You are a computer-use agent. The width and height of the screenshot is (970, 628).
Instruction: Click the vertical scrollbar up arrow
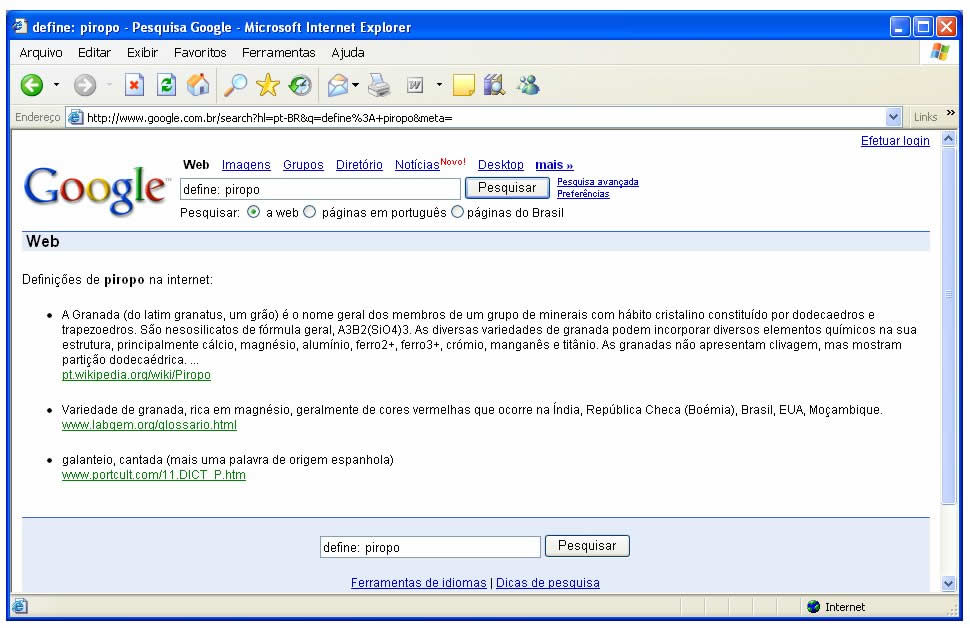click(948, 139)
